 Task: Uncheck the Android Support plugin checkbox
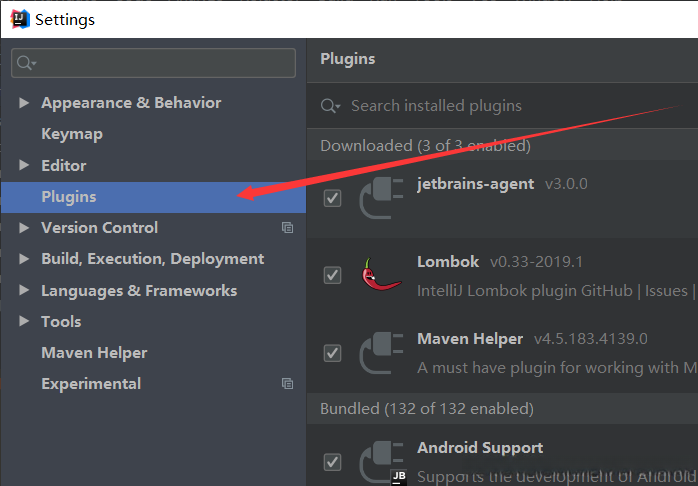(x=333, y=462)
